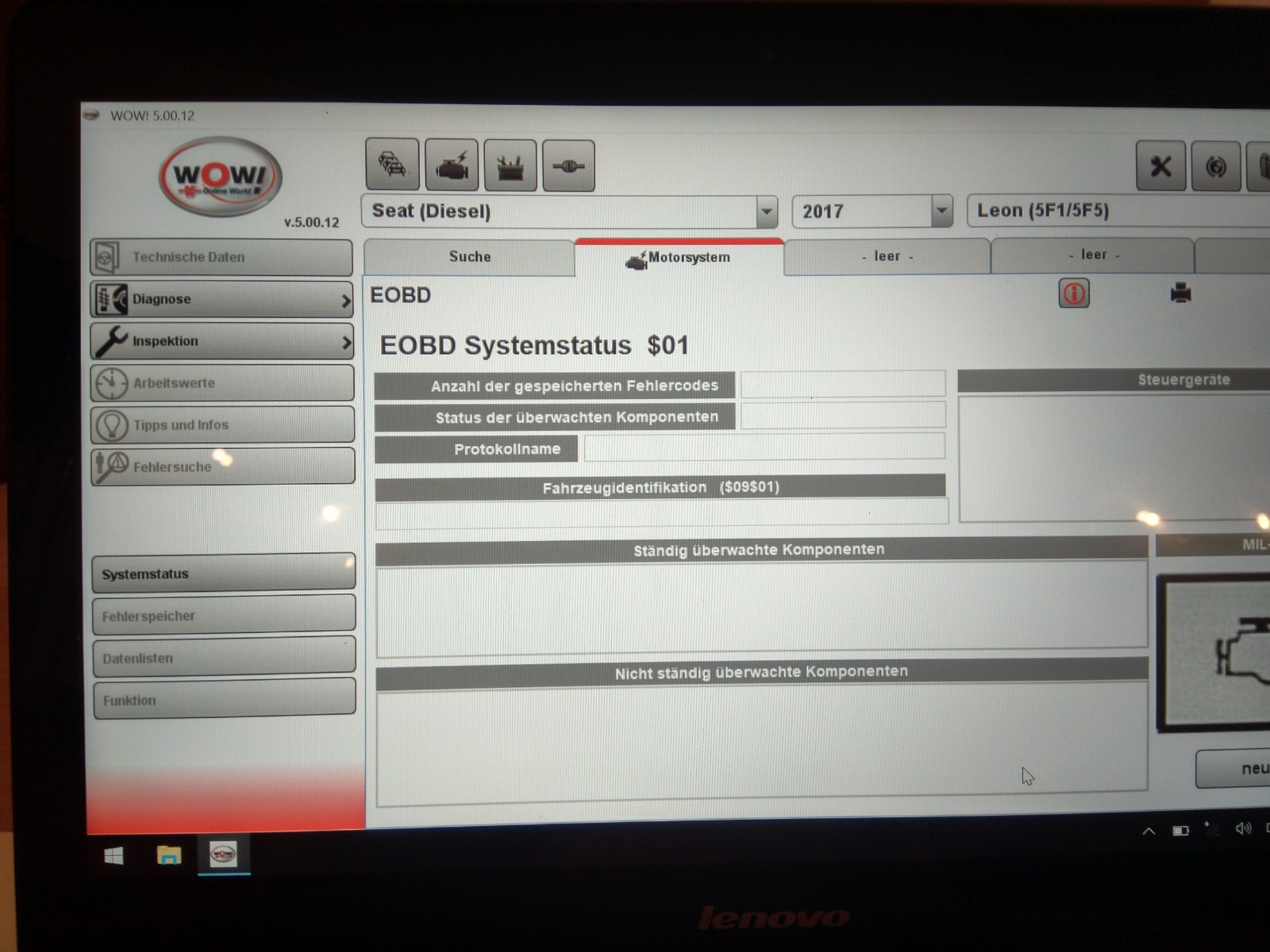
Task: Click the Steuergeräte list box
Action: click(1114, 458)
